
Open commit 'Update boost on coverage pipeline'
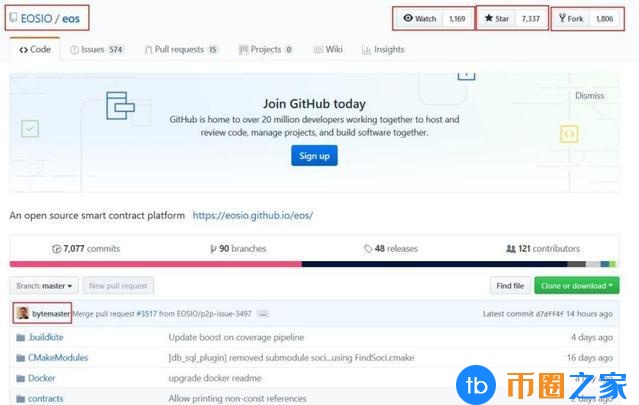coord(236,337)
